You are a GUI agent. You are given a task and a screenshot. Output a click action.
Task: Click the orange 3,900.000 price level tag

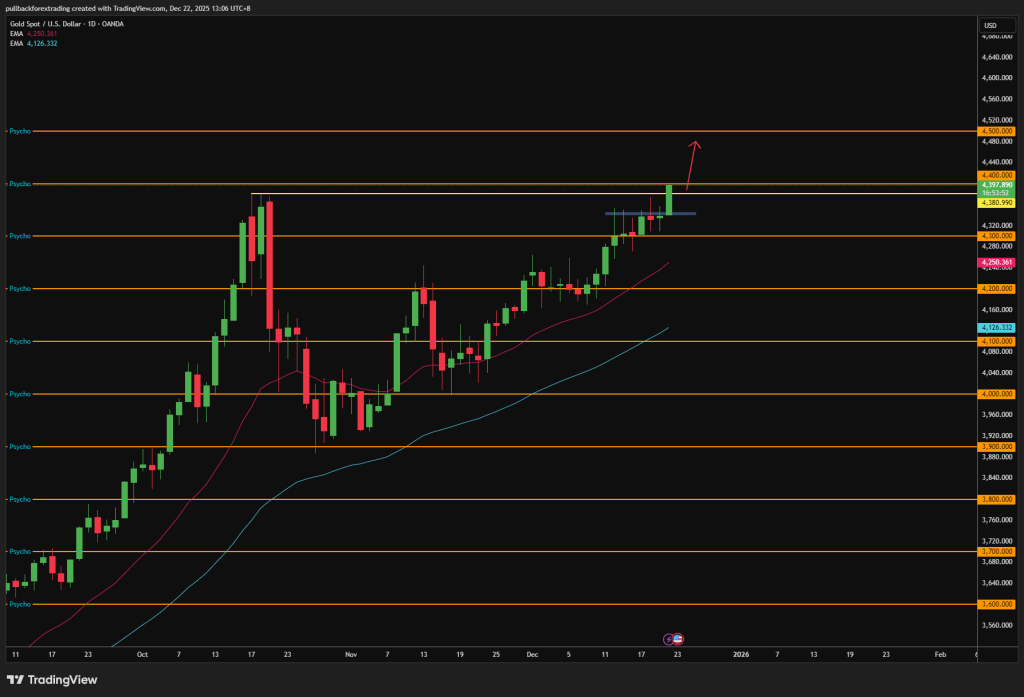(x=998, y=447)
